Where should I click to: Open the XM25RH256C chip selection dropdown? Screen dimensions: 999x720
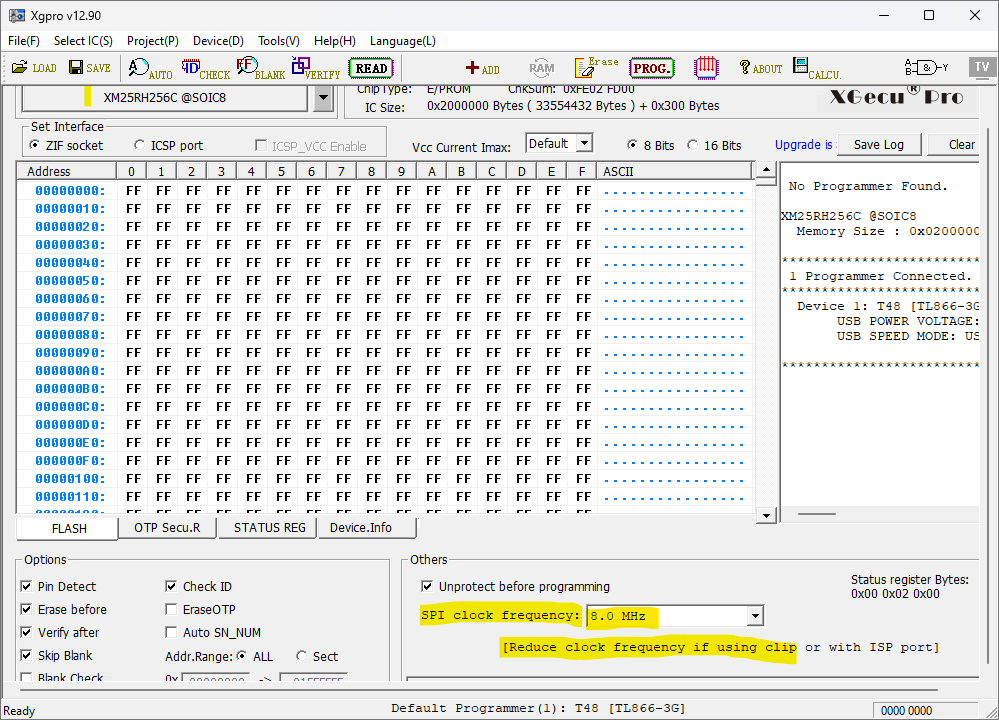pyautogui.click(x=322, y=98)
